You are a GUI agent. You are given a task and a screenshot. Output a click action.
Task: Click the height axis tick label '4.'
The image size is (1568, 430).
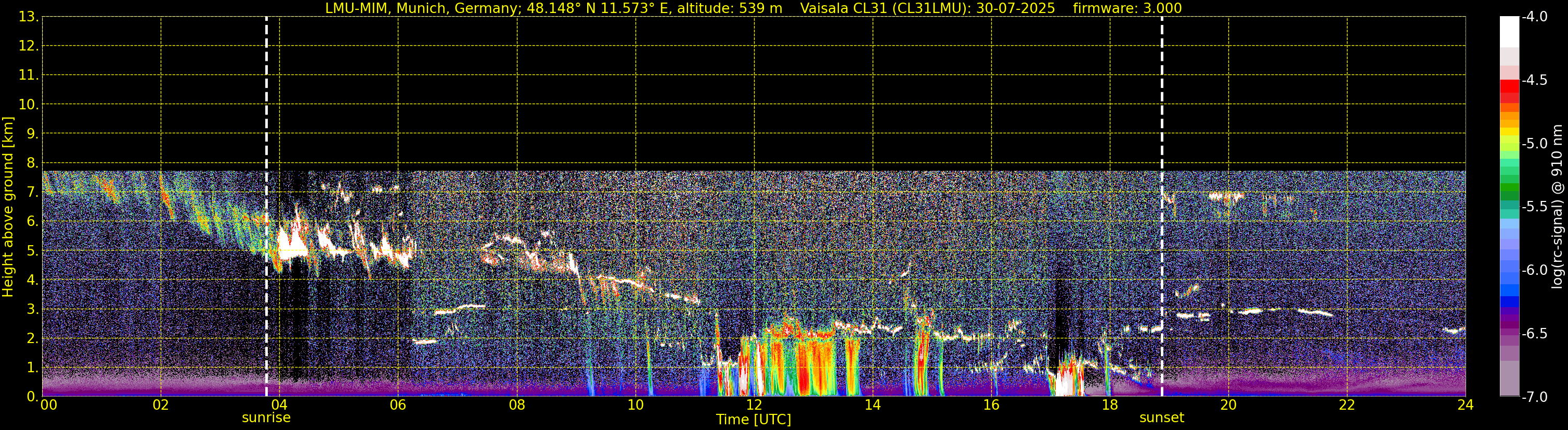(33, 280)
